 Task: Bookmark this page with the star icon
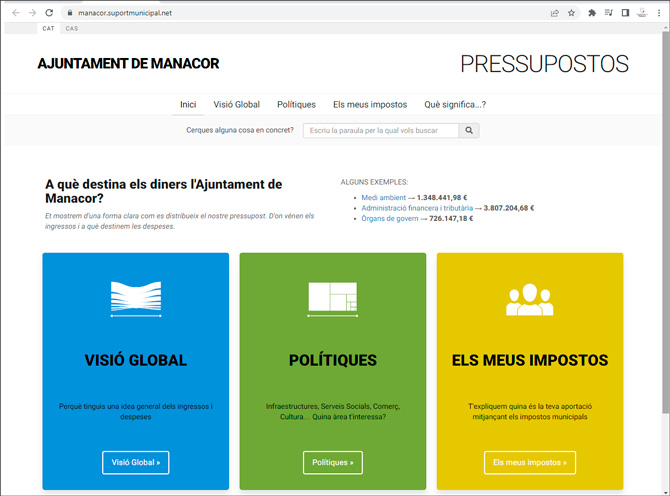571,13
